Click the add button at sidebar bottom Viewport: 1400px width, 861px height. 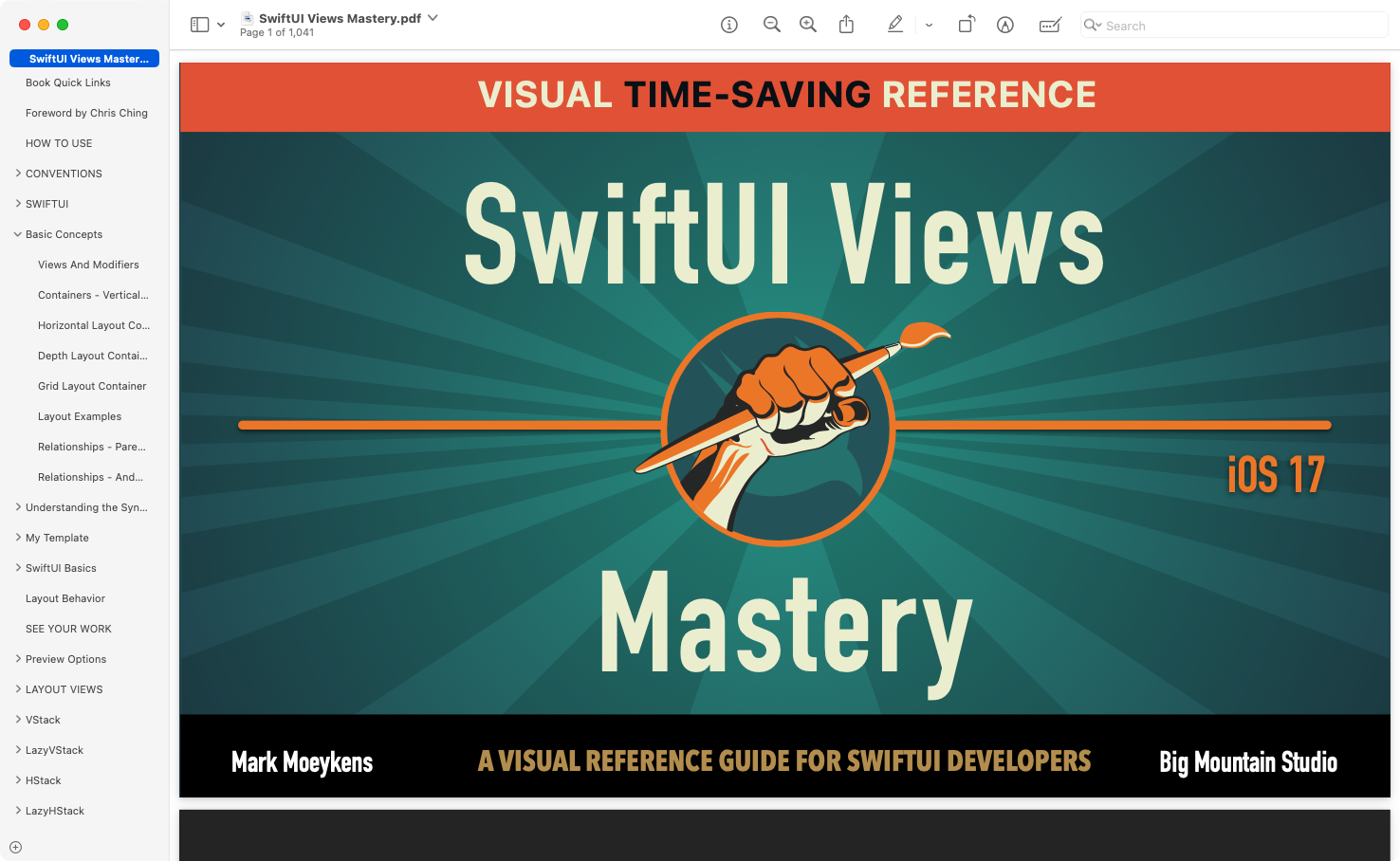(15, 848)
